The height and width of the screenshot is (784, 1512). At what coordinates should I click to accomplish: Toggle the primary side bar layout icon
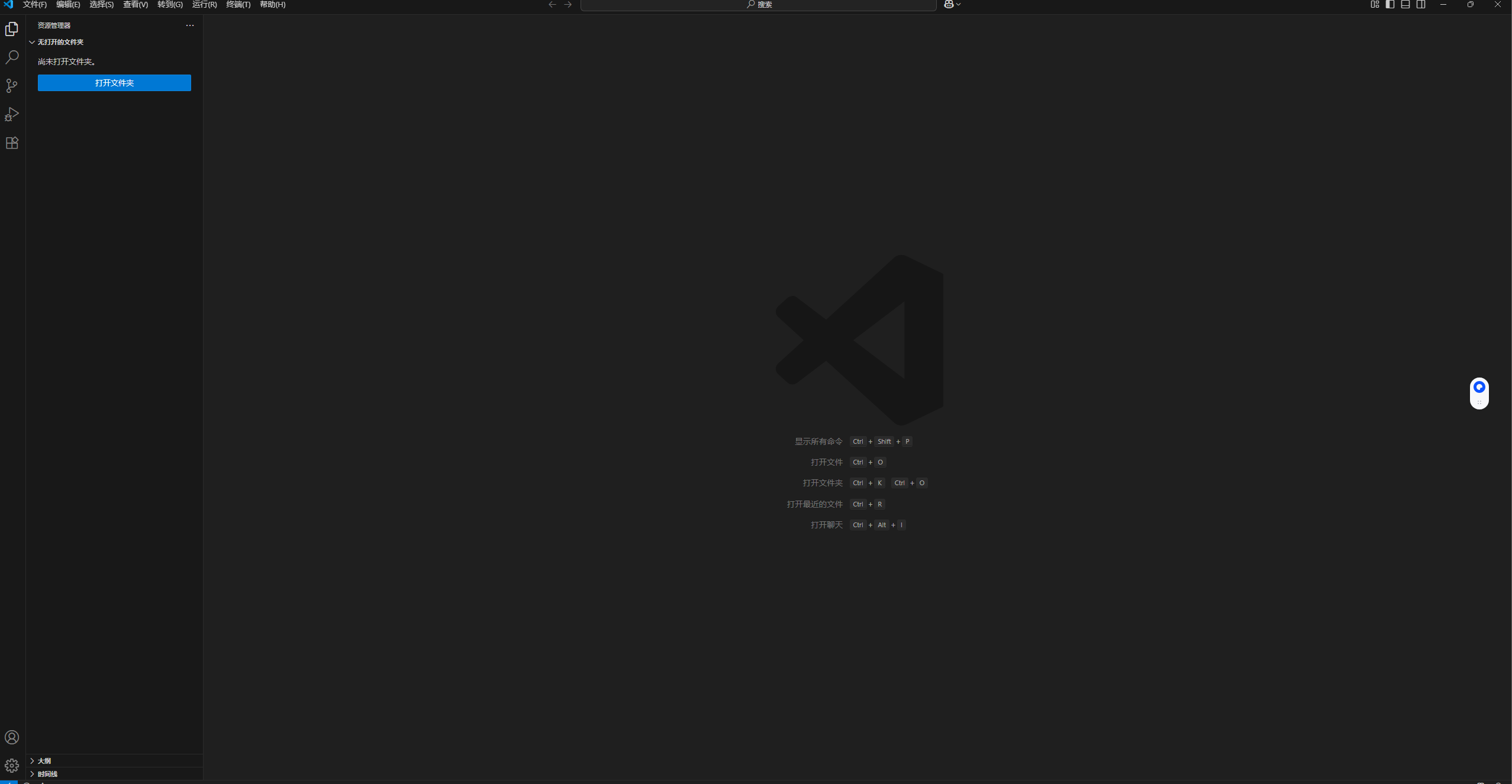click(1390, 4)
